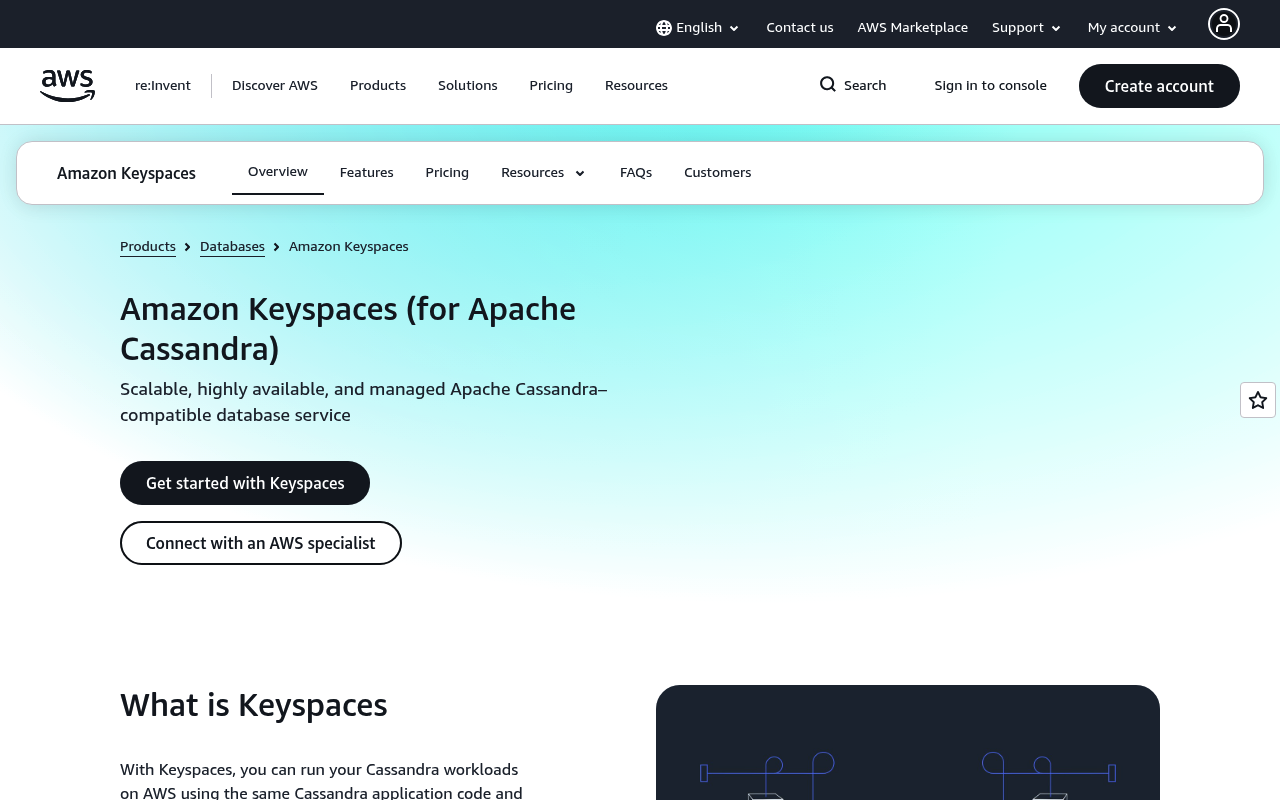
Task: Click the 'Amazon Keyspaces' breadcrumb text
Action: [x=349, y=246]
